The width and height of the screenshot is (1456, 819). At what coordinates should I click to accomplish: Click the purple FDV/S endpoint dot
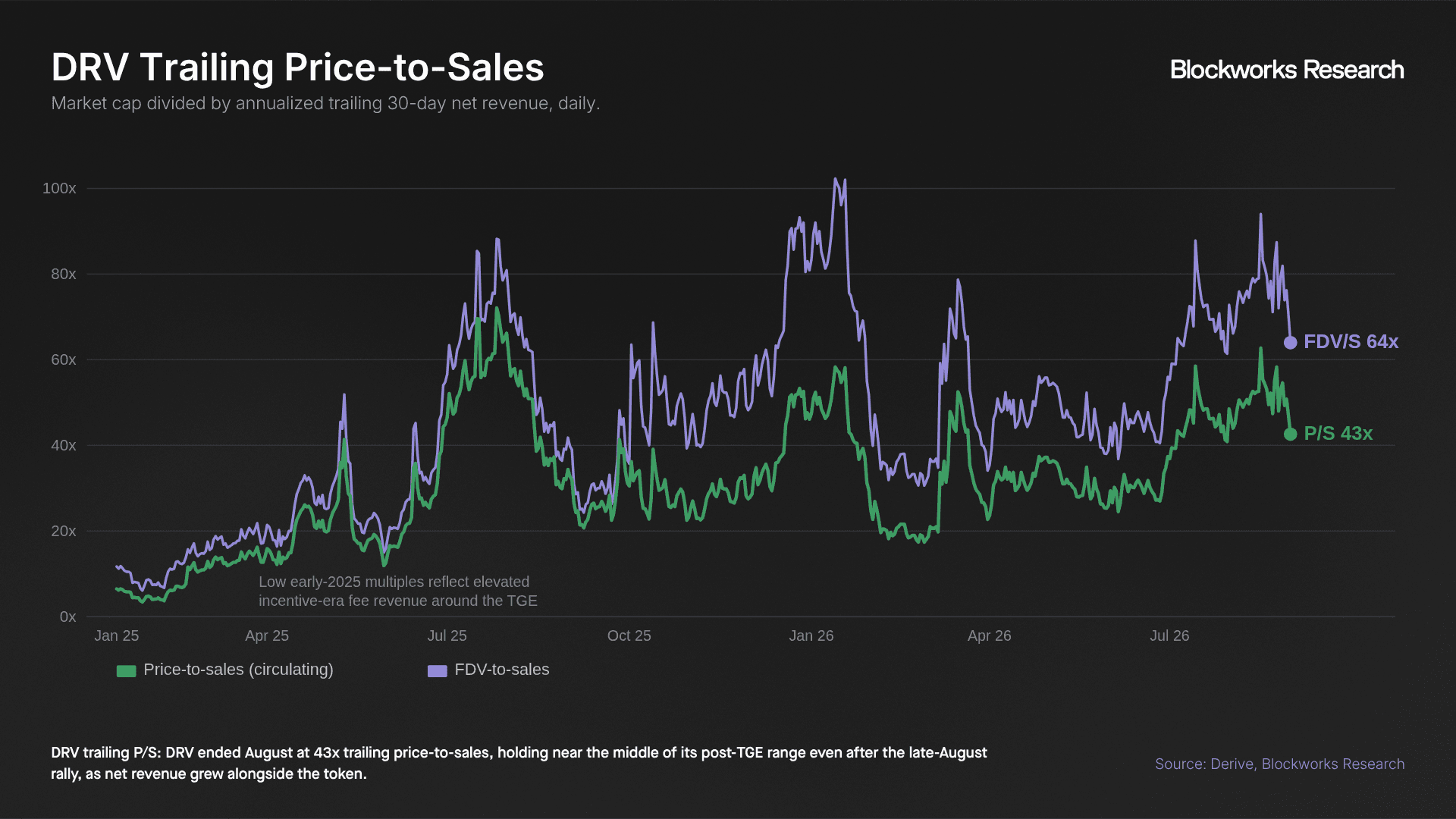[1290, 343]
